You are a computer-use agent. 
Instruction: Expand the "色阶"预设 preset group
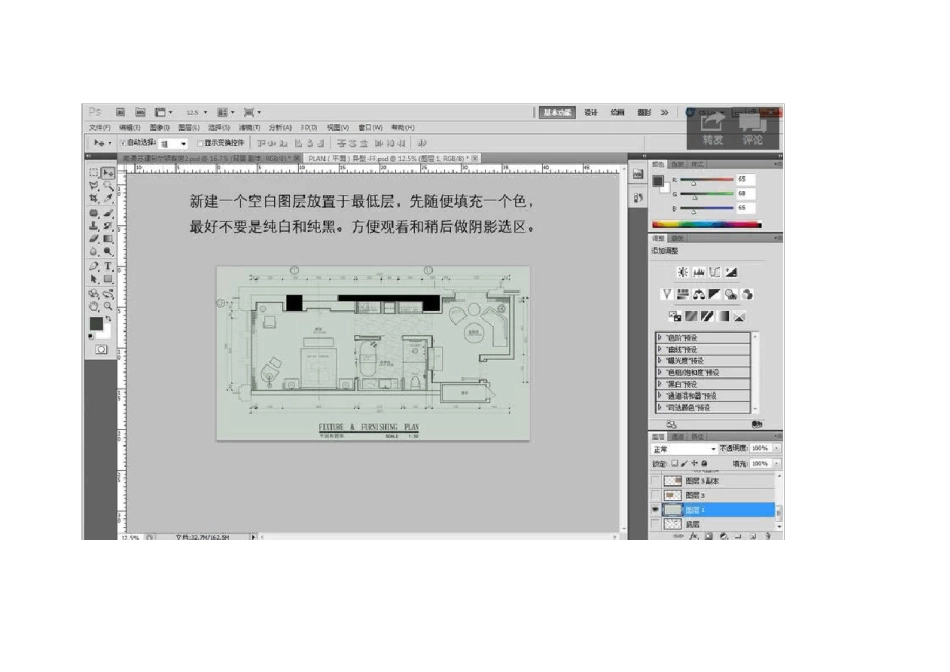[660, 338]
